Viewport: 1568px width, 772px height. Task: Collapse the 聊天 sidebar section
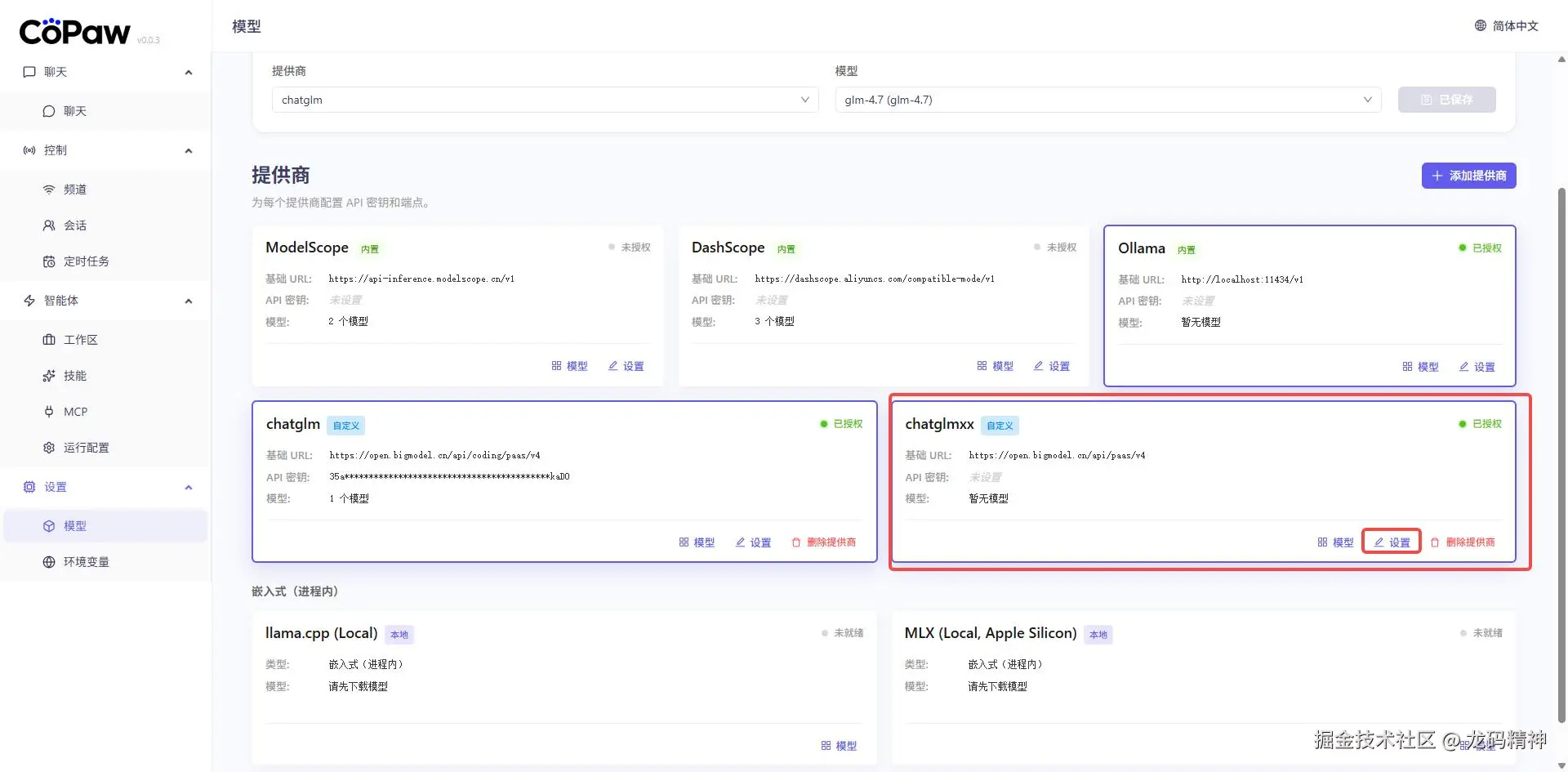[x=189, y=72]
